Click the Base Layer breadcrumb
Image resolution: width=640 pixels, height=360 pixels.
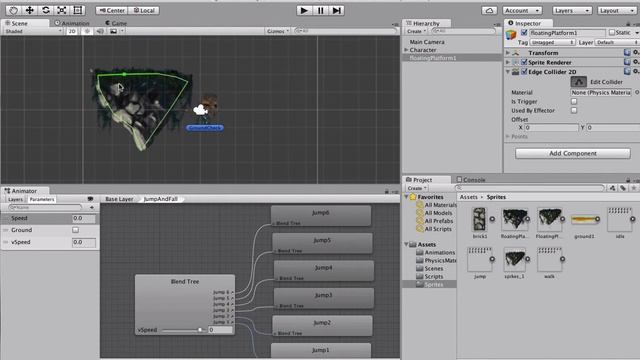pyautogui.click(x=119, y=199)
